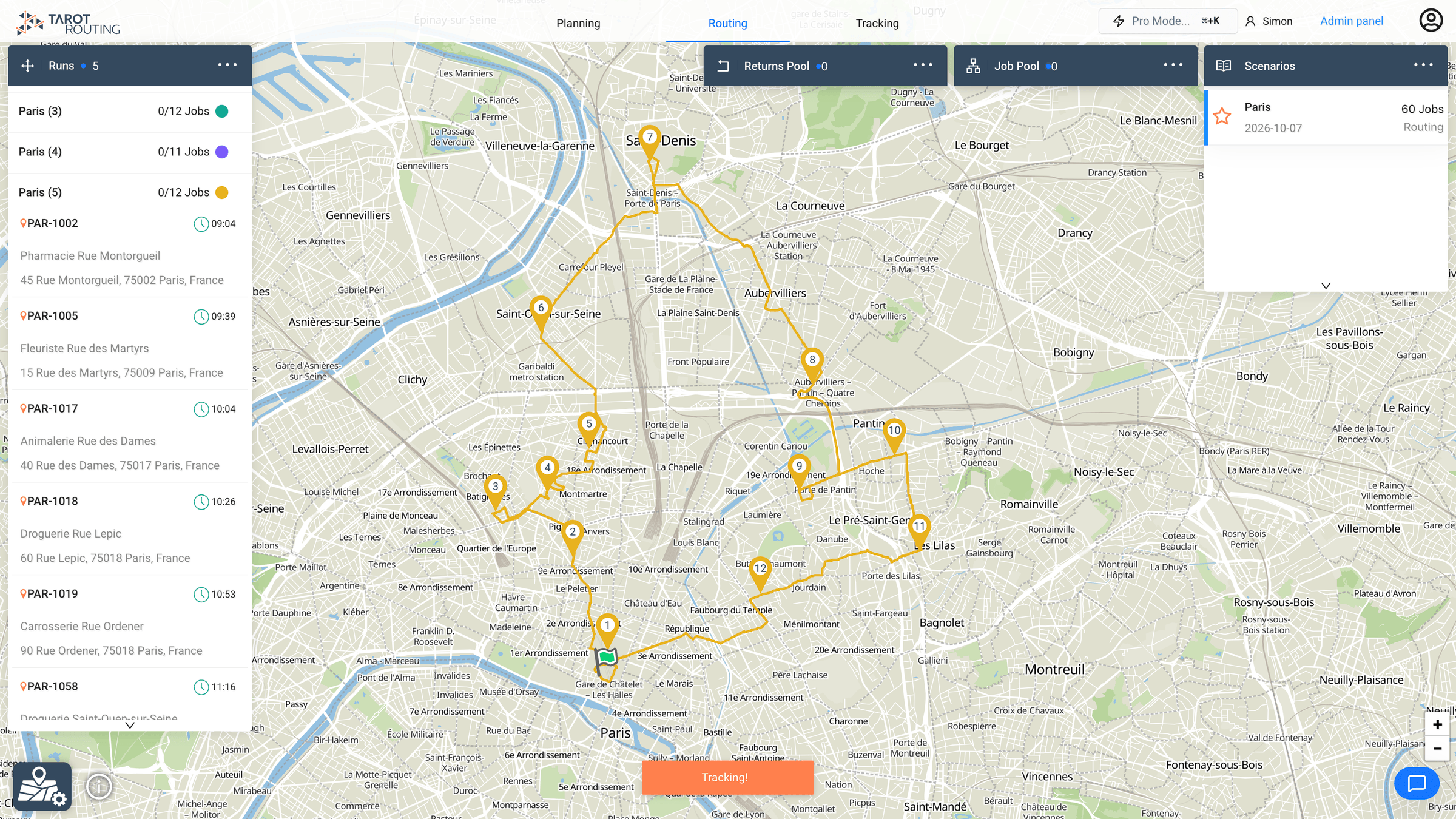Viewport: 1456px width, 819px height.
Task: Select job PAR-1018 Droguerie Rue Lepic
Action: tap(130, 530)
